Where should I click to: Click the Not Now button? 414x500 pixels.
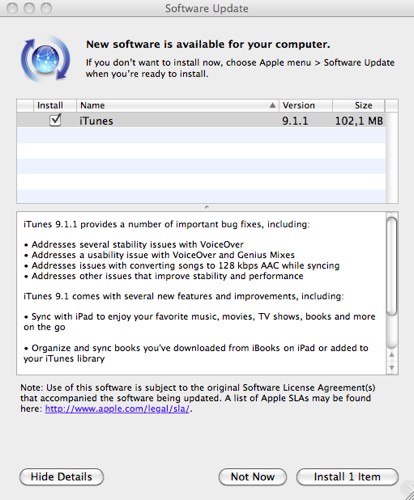coord(253,477)
